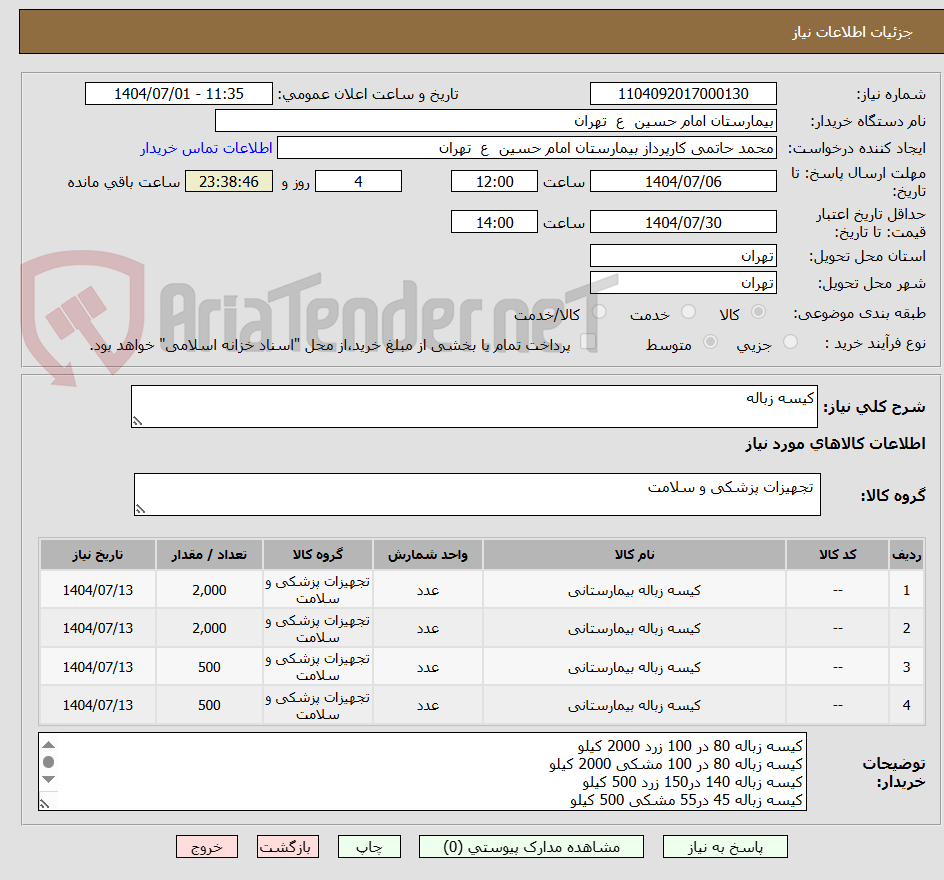
Task: Click inside the شماره نیاز number field
Action: coord(683,93)
